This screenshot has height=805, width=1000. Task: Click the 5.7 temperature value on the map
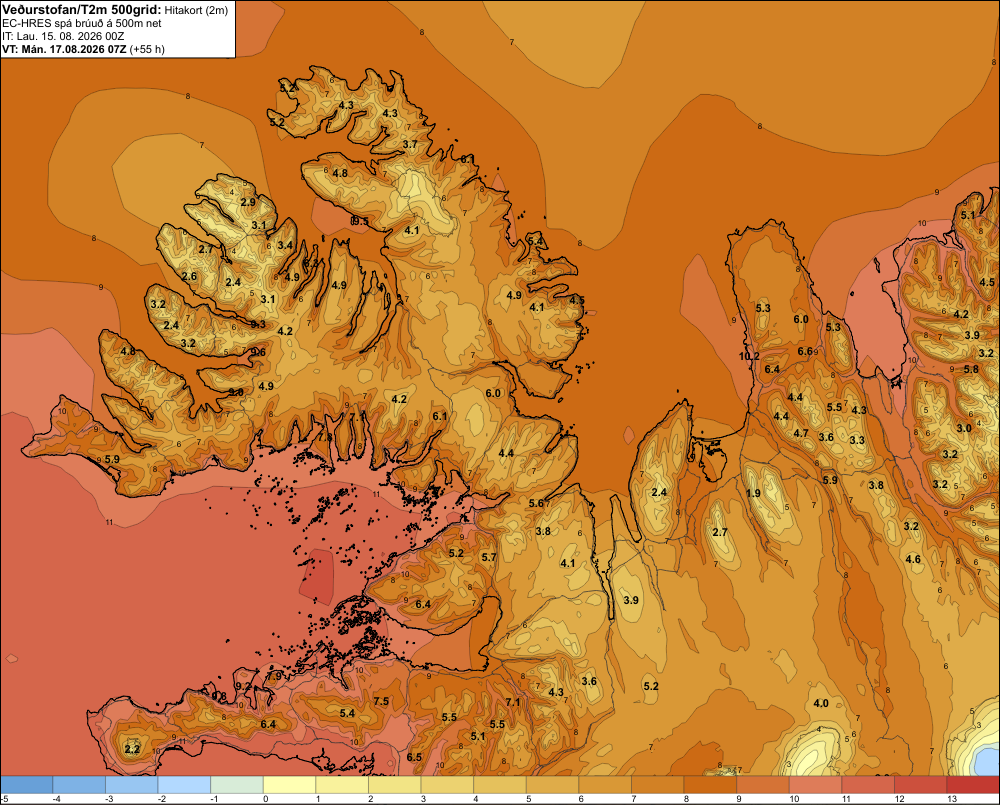pos(489,557)
